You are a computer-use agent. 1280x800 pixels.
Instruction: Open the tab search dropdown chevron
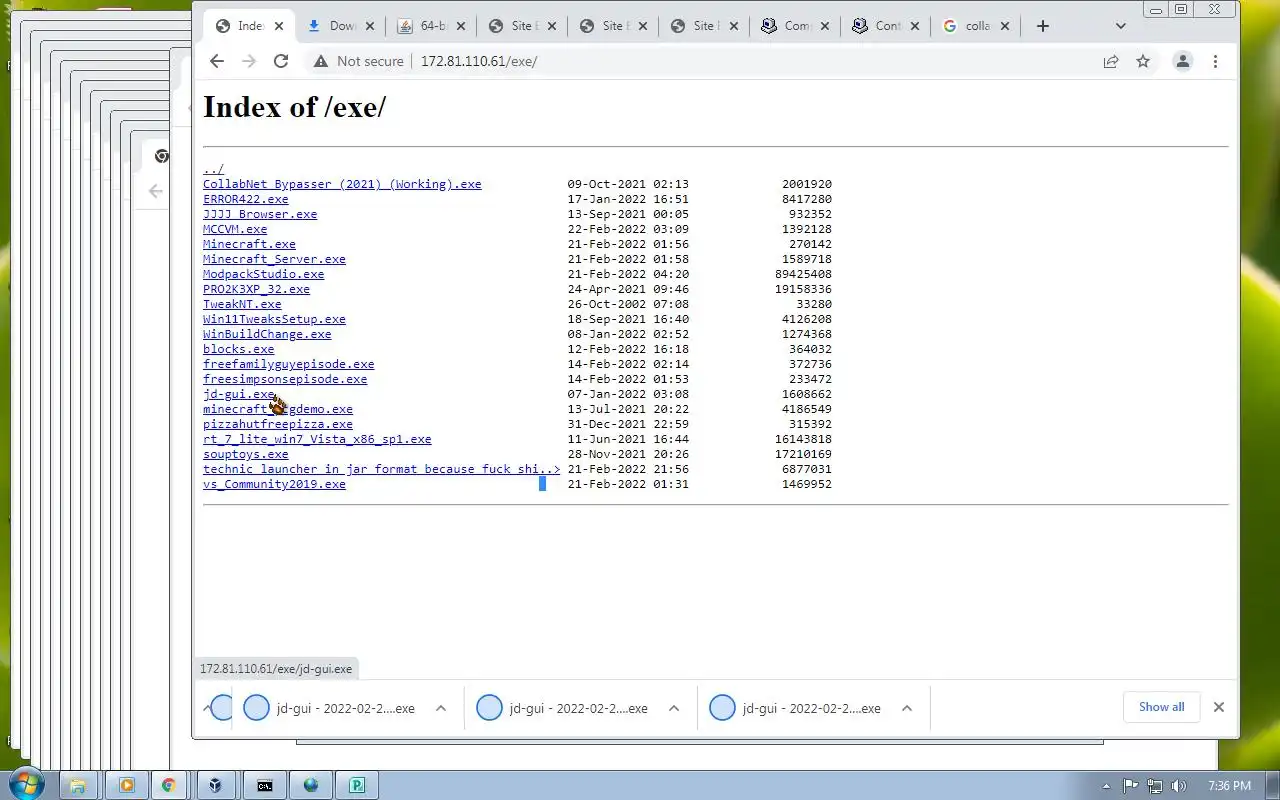1120,26
